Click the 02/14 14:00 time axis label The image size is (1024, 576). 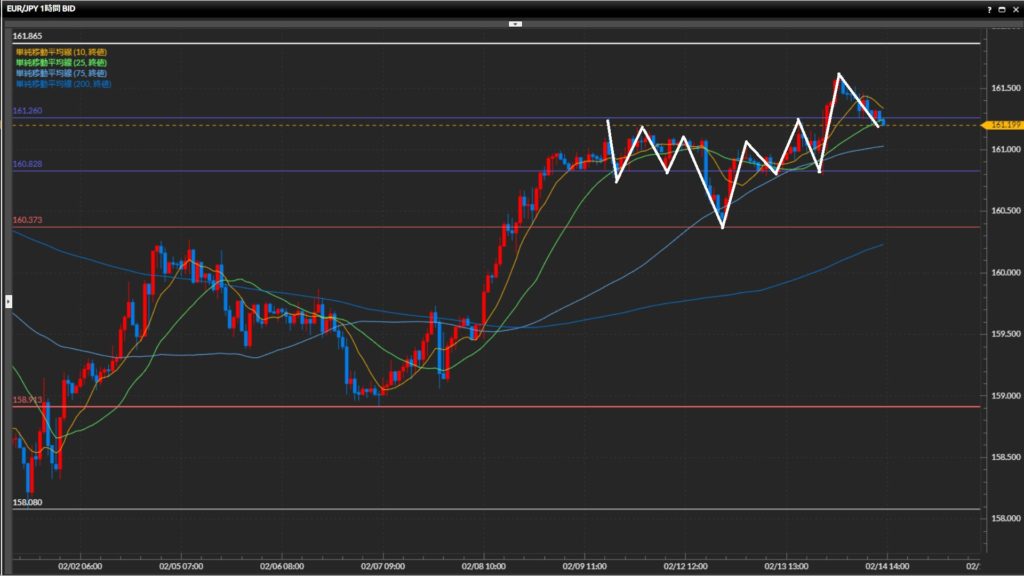pos(886,564)
